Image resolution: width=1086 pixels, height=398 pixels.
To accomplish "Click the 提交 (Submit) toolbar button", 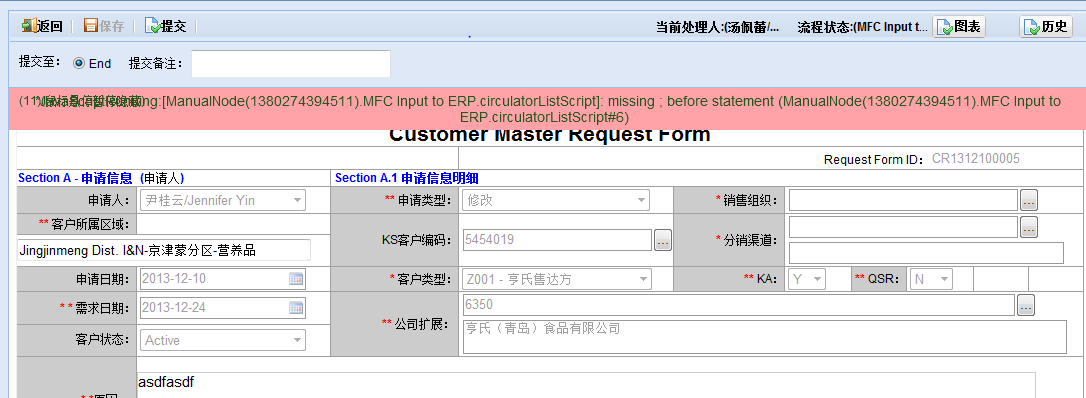I will click(x=166, y=26).
